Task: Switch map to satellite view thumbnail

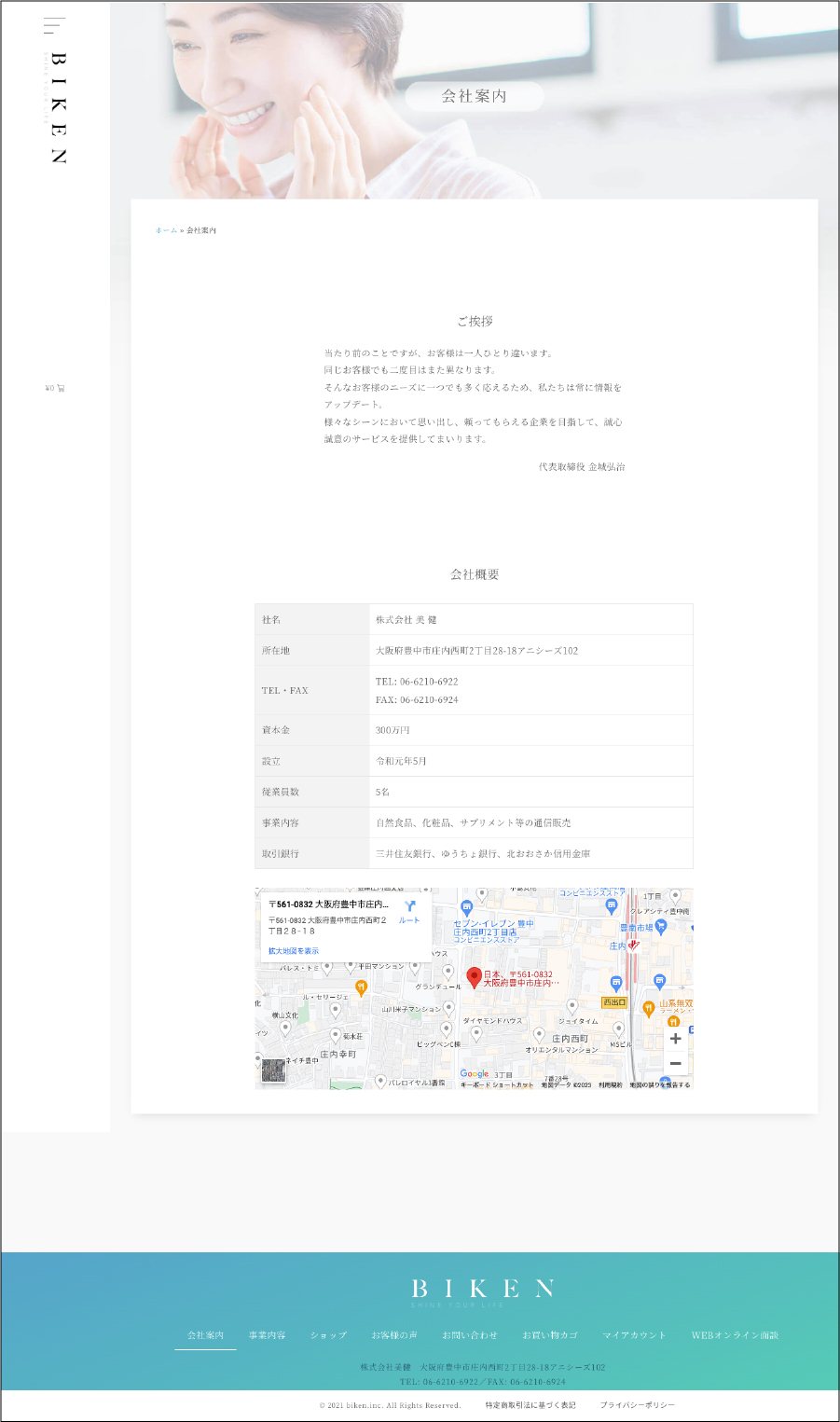Action: pos(273,1070)
